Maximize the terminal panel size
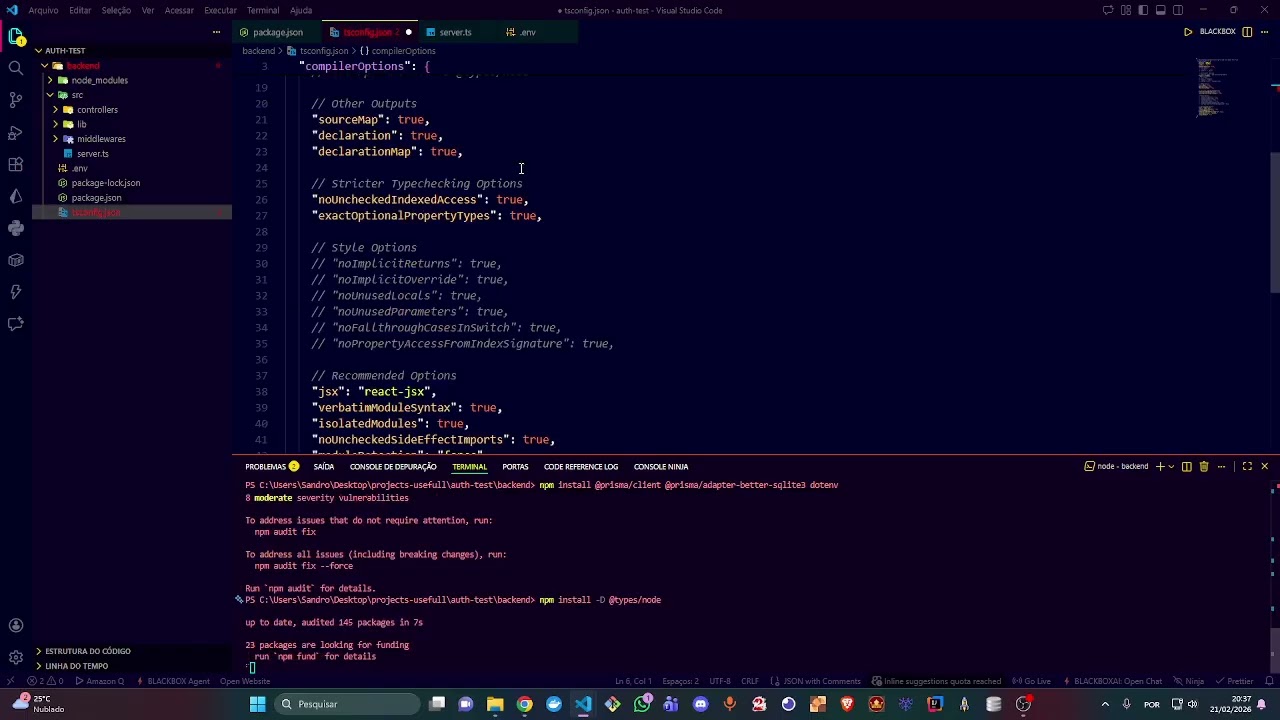 (1247, 466)
